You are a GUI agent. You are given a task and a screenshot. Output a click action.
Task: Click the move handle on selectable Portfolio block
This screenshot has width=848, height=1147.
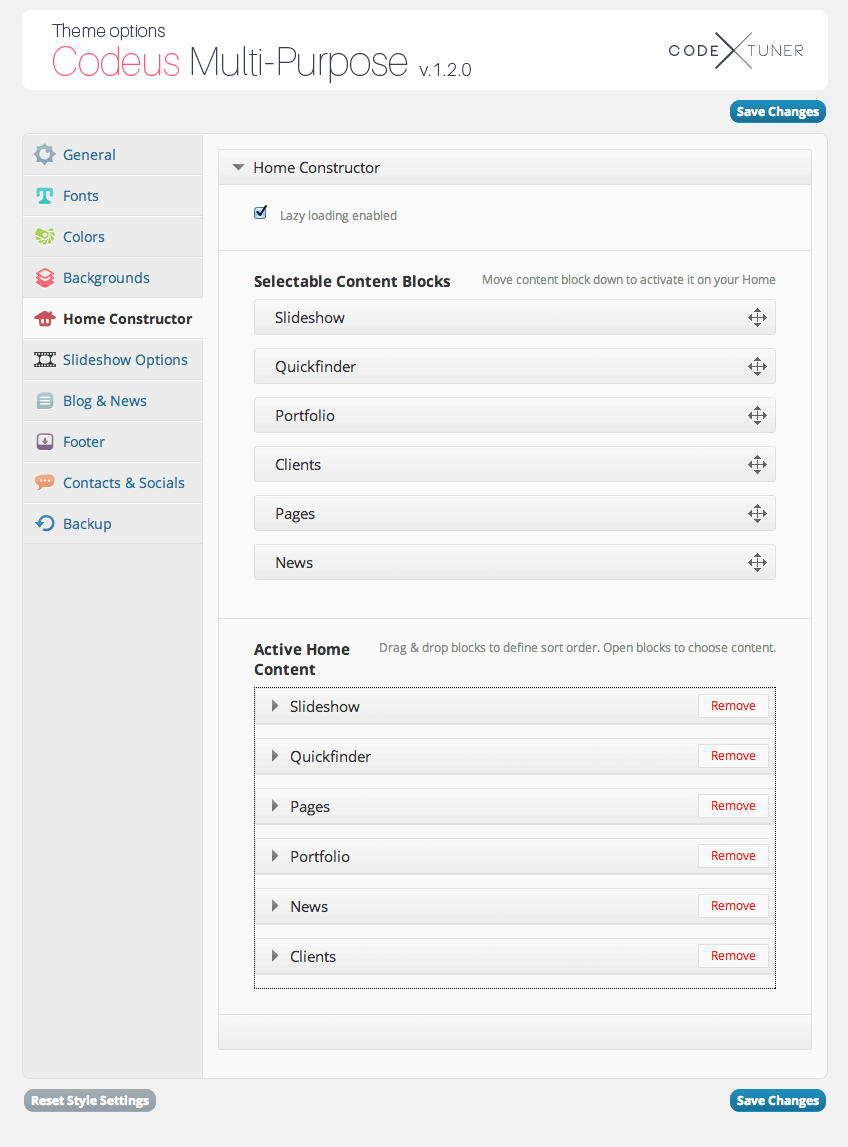click(757, 415)
